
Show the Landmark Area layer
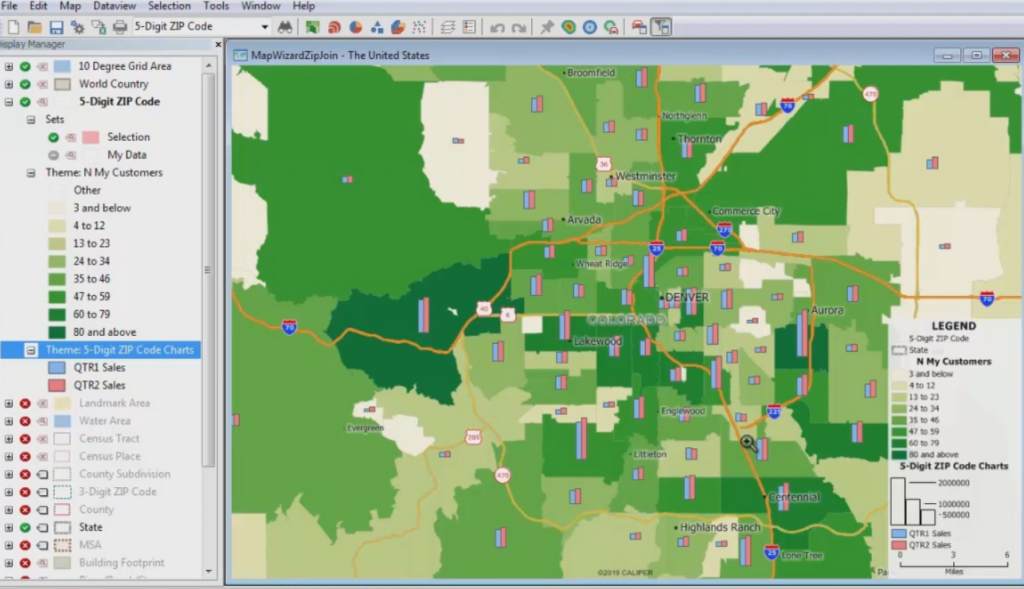pyautogui.click(x=25, y=404)
